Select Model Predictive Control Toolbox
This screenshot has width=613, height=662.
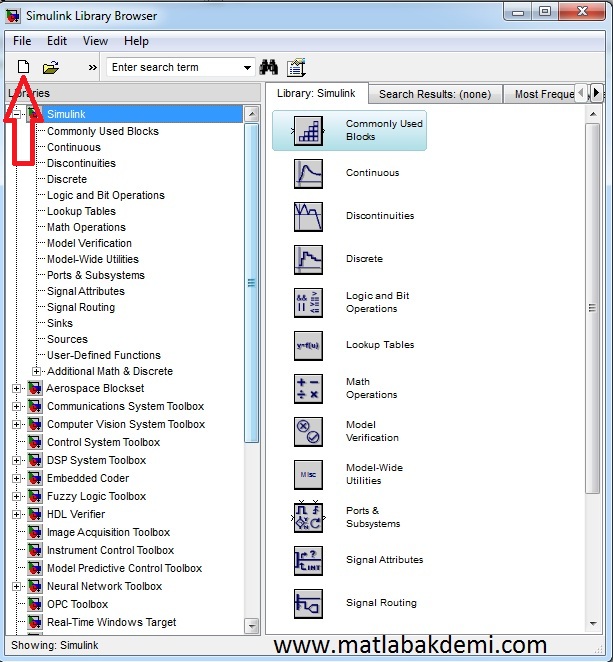pos(125,568)
